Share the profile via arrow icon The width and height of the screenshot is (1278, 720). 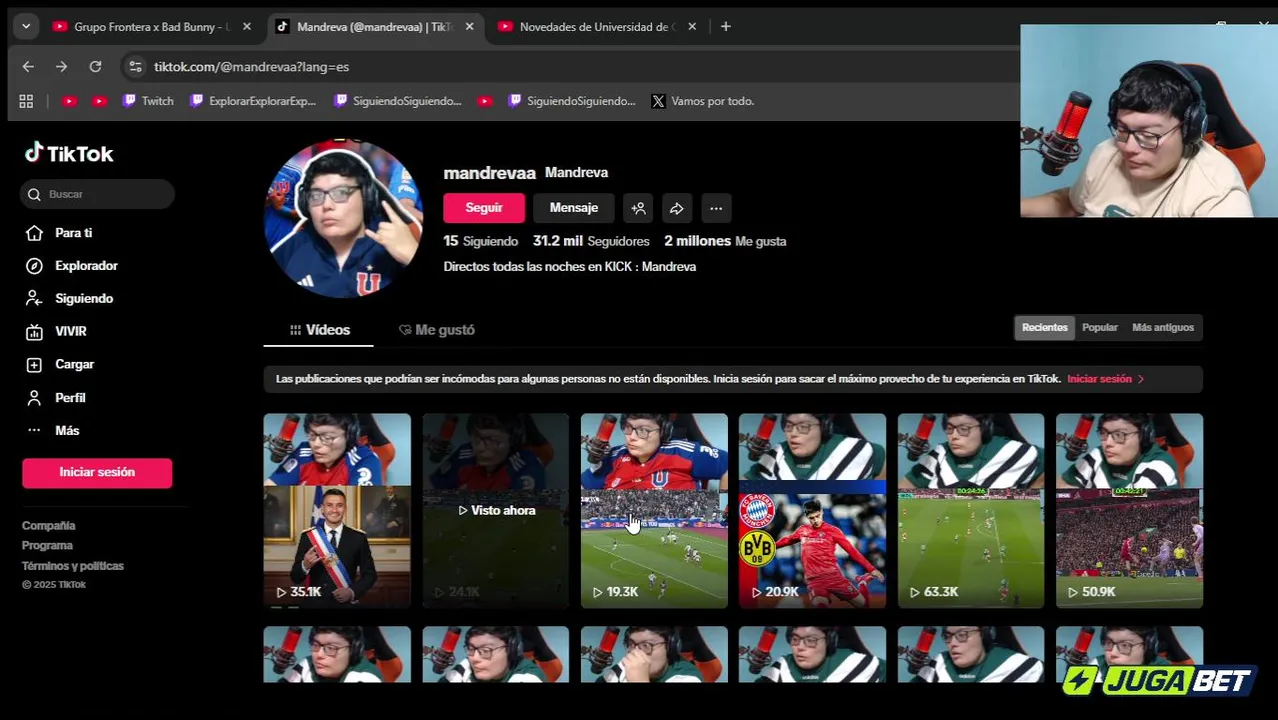click(x=677, y=208)
